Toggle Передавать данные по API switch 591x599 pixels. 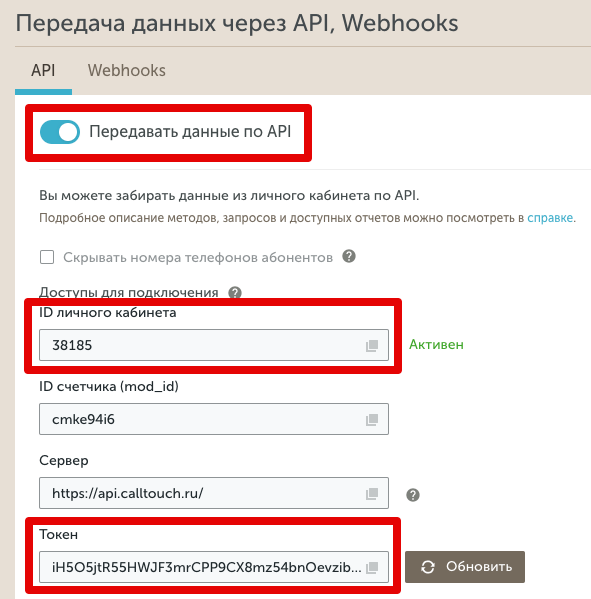[x=60, y=132]
